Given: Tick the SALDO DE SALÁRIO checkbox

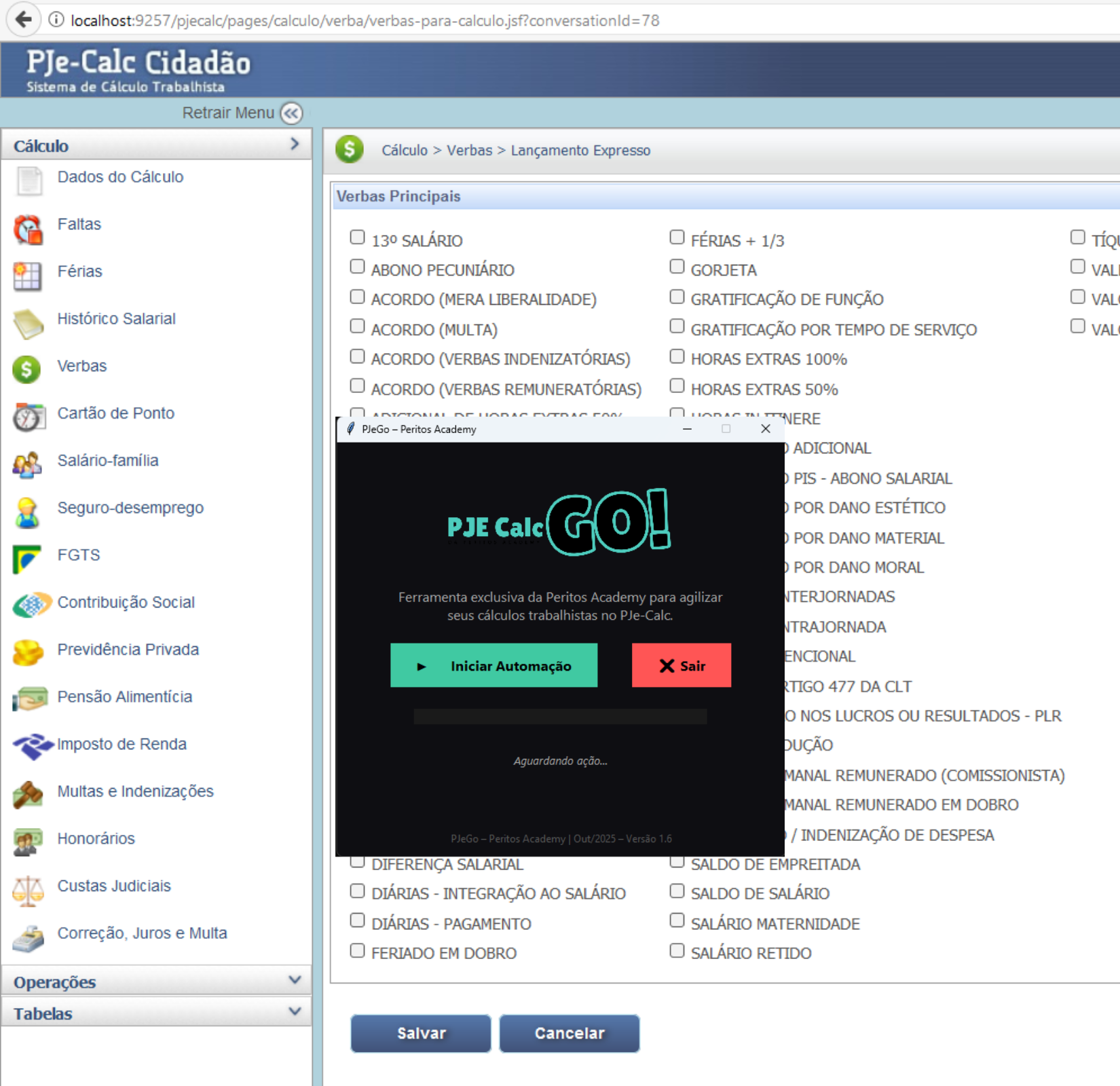Looking at the screenshot, I should (x=677, y=891).
